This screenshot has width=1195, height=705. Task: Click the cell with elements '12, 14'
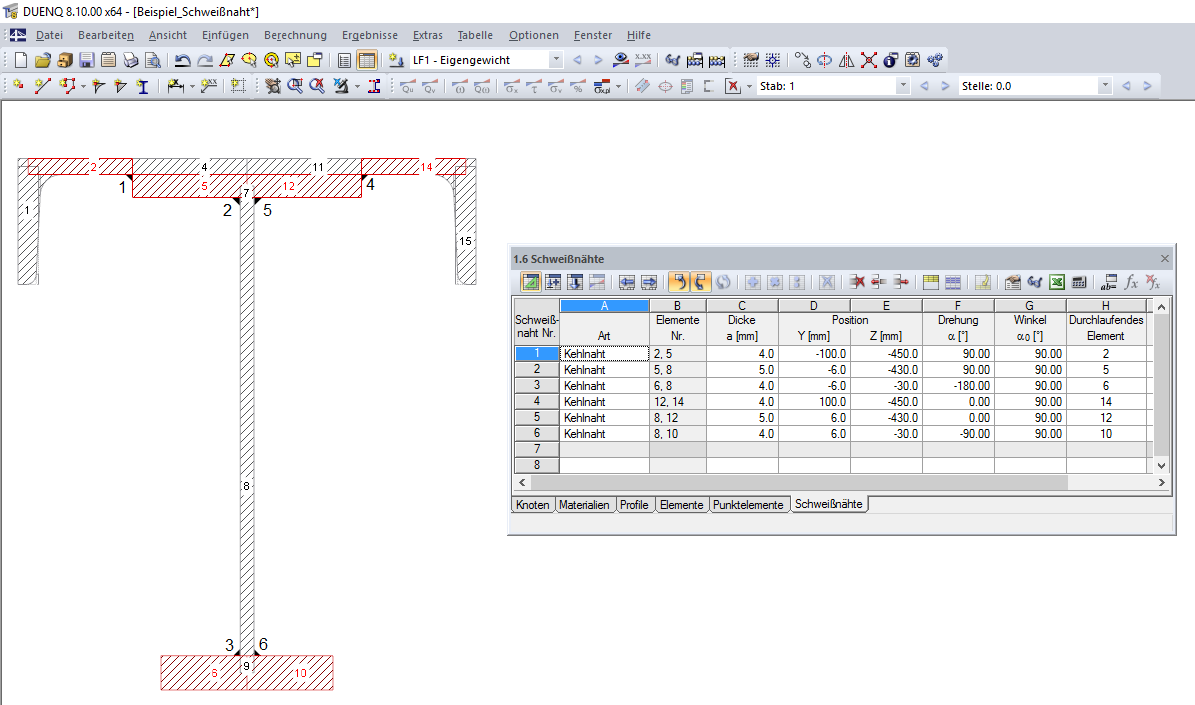[678, 402]
